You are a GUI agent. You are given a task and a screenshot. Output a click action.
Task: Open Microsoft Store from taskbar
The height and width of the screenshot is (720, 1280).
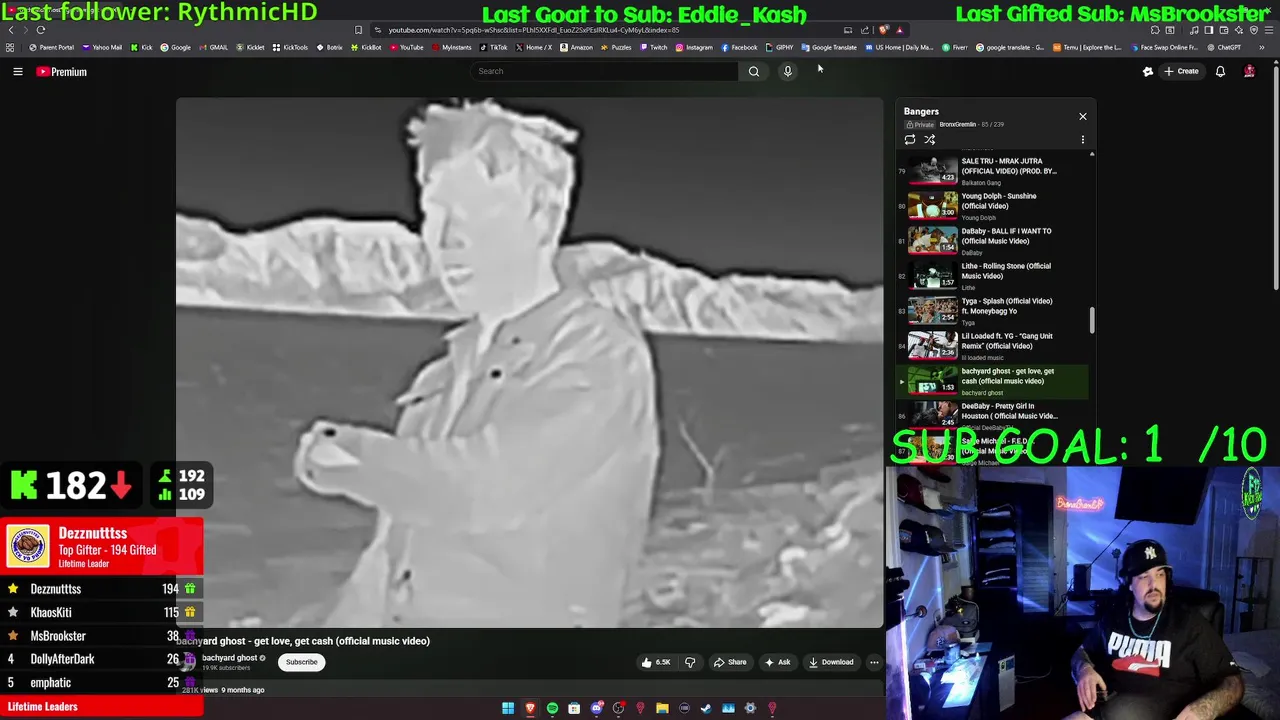(574, 708)
